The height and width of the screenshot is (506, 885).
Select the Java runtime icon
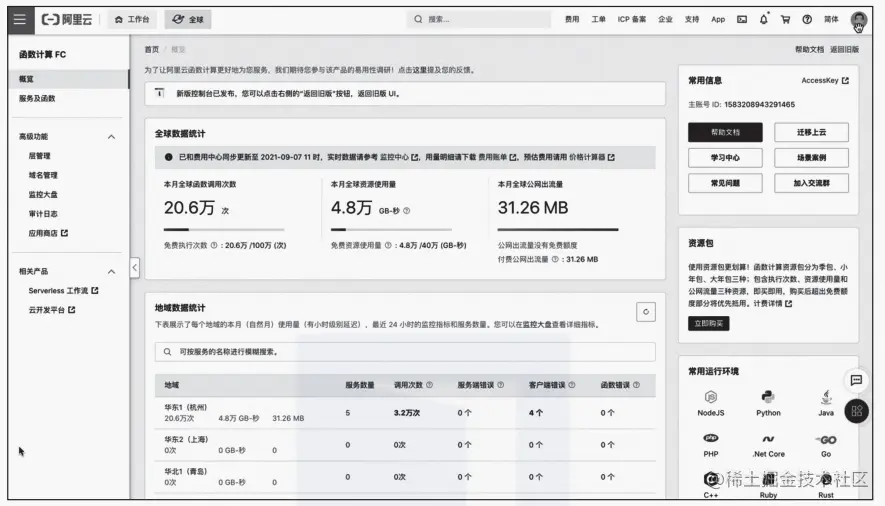[826, 397]
